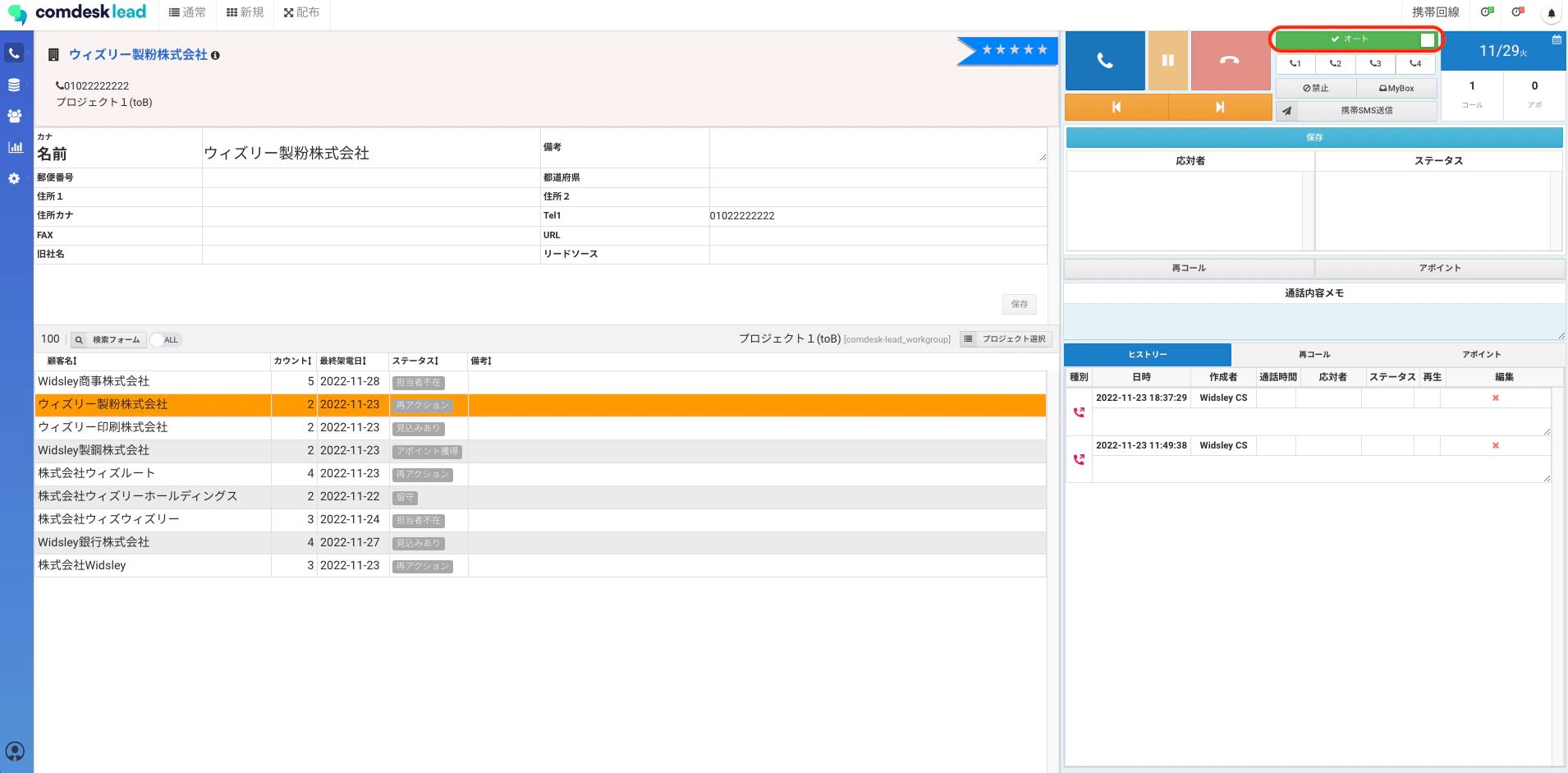Screen dimensions: 1568x773
Task: Sort by 最終架電日 column
Action: (343, 361)
